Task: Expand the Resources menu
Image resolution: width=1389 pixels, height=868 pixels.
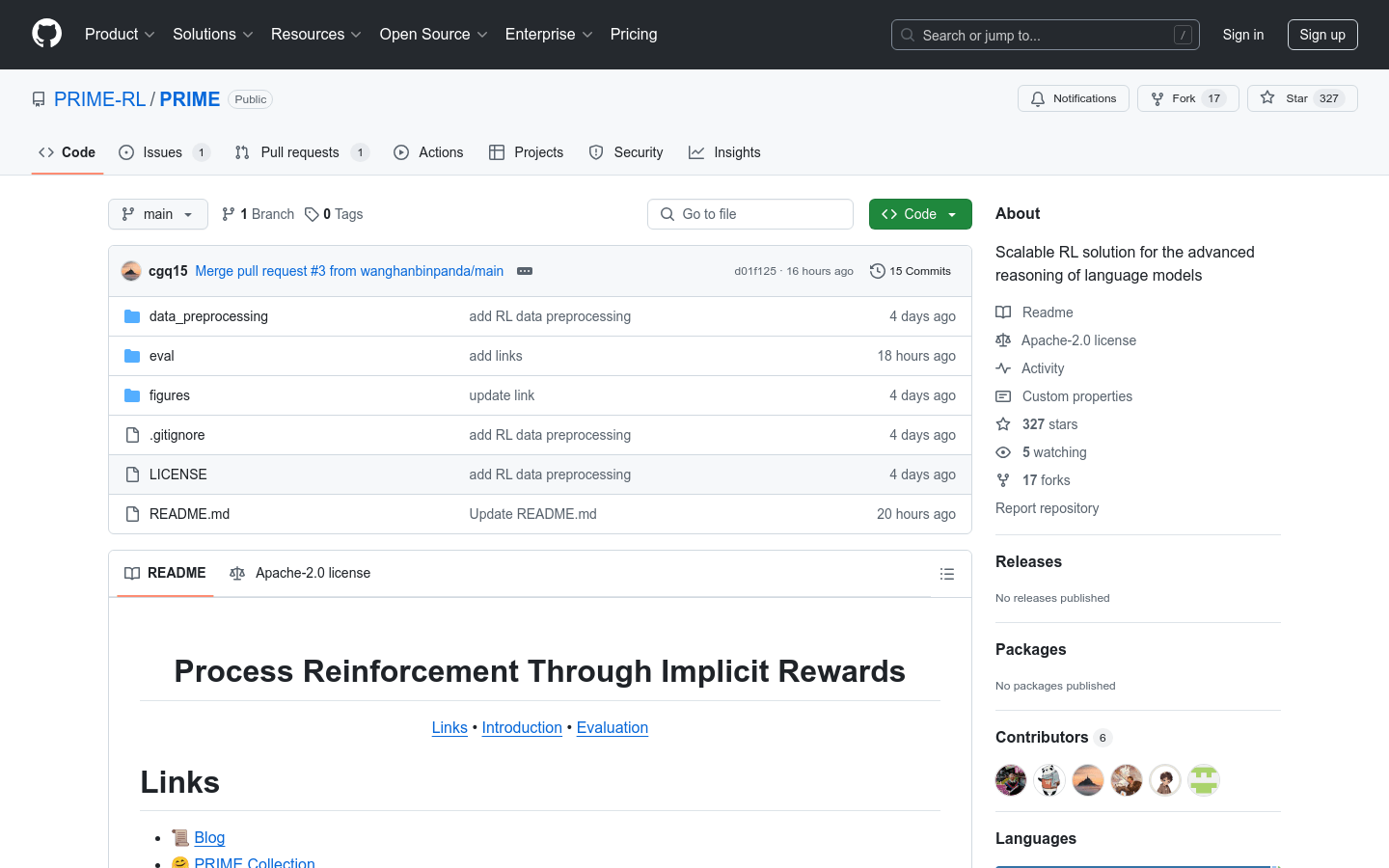Action: click(316, 34)
